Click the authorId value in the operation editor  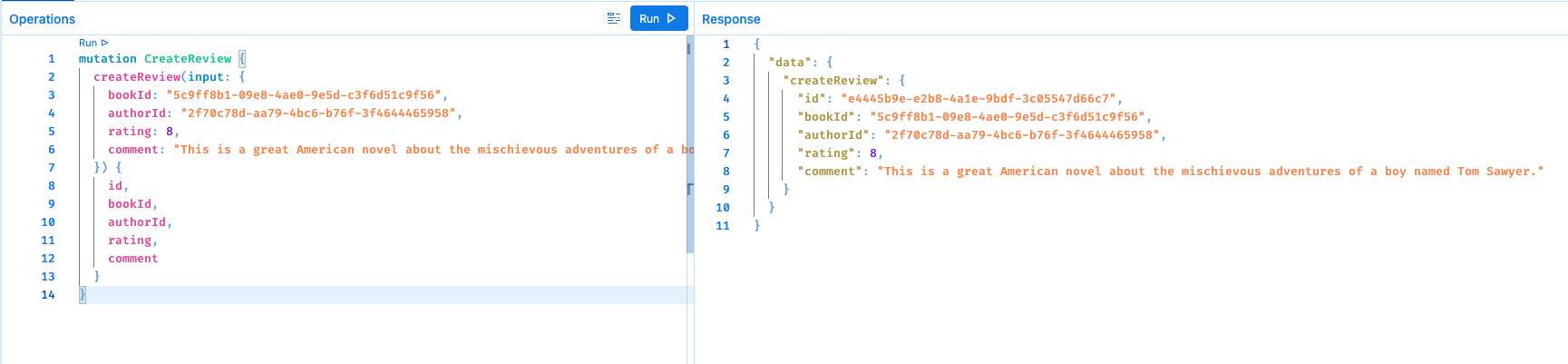(x=318, y=113)
